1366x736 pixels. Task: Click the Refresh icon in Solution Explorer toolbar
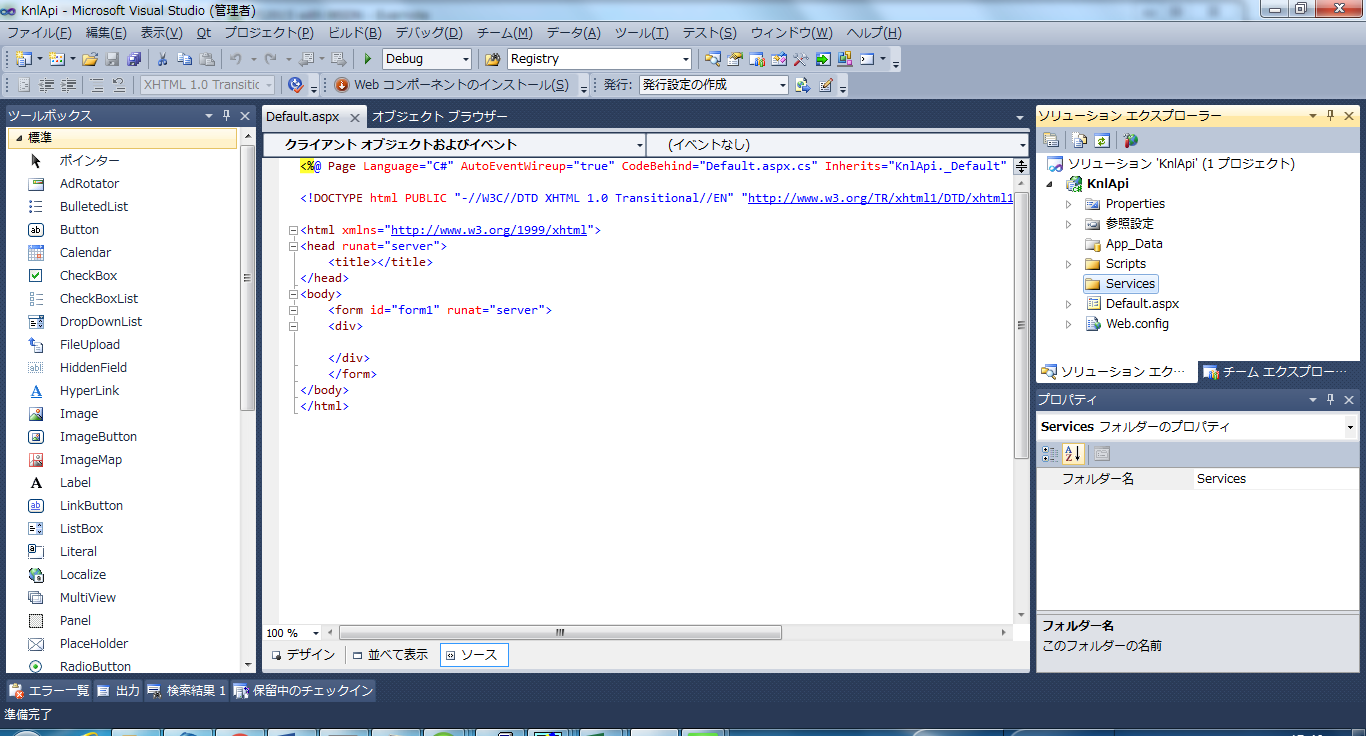[x=1102, y=141]
